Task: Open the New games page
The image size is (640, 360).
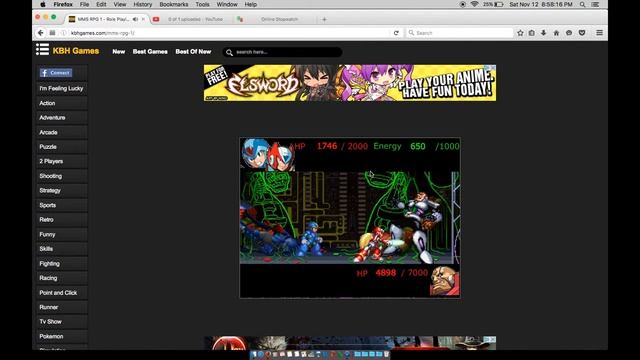Action: [x=119, y=51]
